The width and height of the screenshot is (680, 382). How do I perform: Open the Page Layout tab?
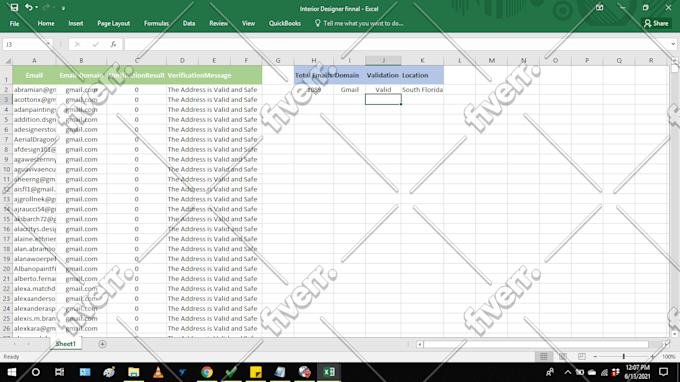coord(114,23)
